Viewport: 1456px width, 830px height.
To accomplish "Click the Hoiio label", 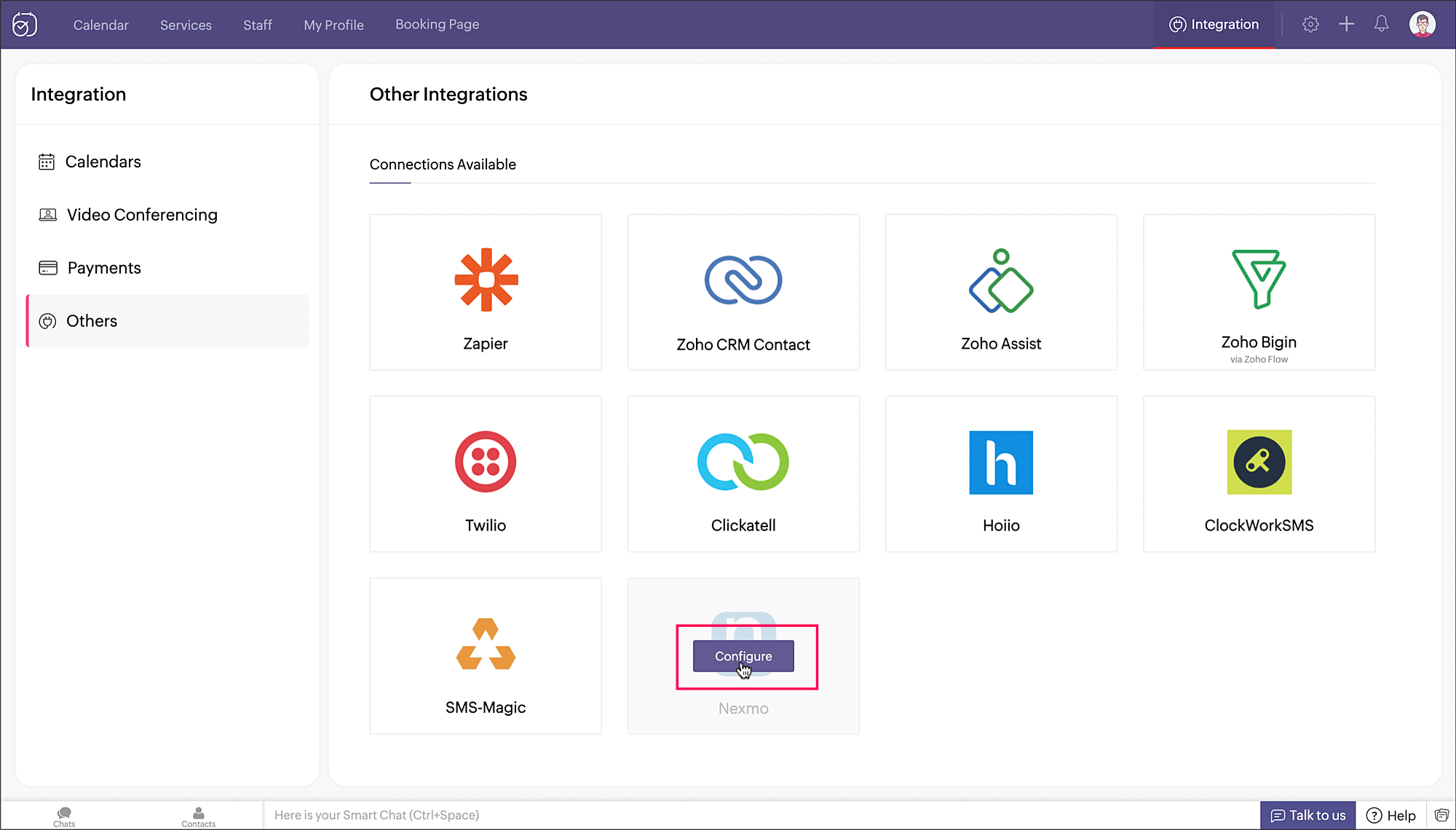I will click(1001, 526).
